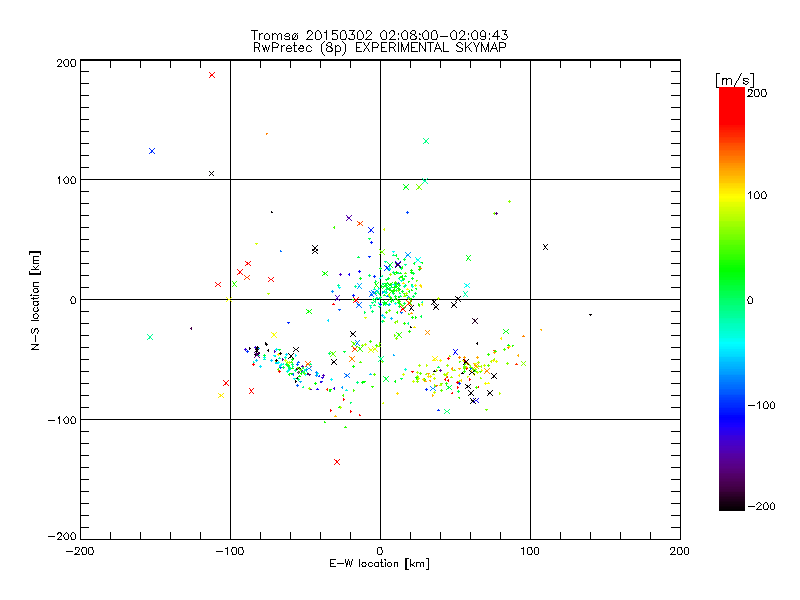Click the "E-W location [km]" axis label
800x600 pixels.
[x=379, y=564]
